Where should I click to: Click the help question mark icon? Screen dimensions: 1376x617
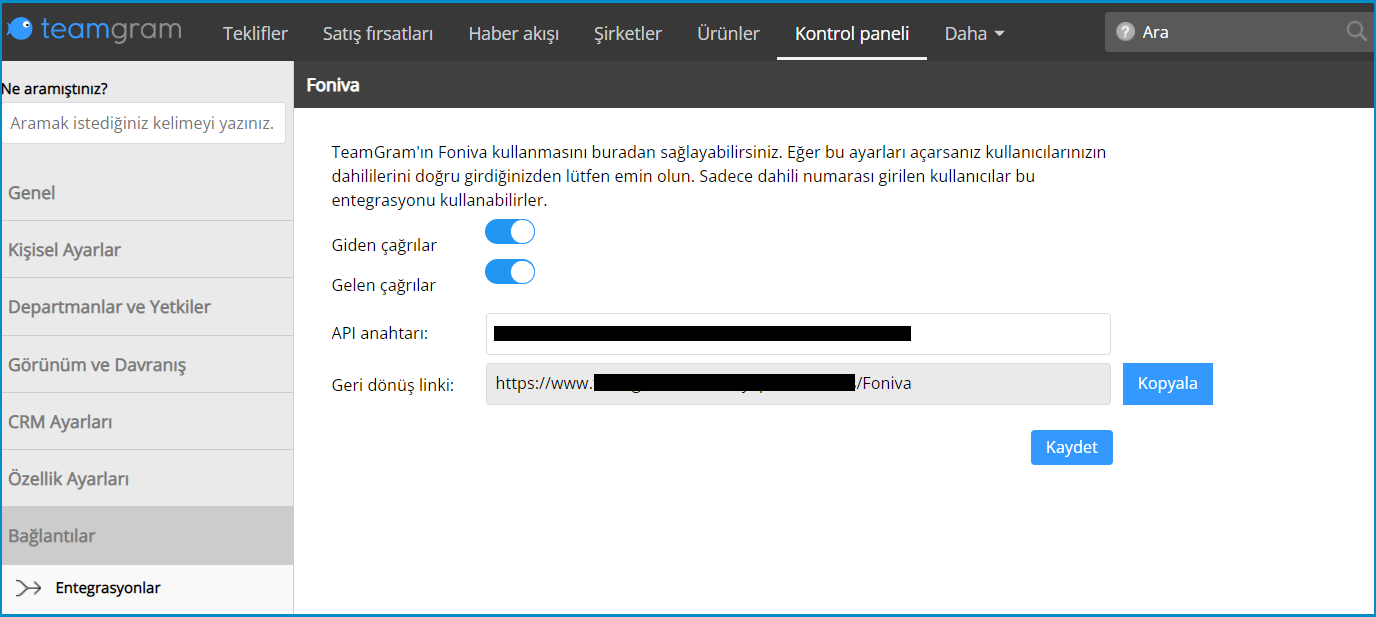point(1126,32)
